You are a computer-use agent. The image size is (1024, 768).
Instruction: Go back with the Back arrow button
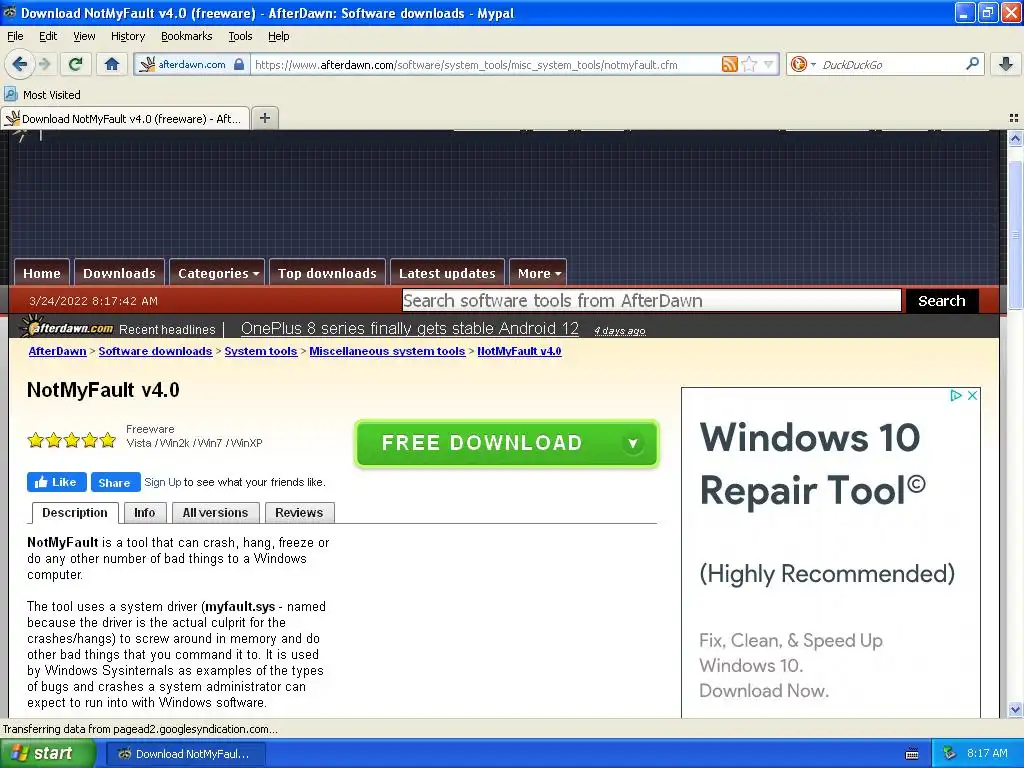coord(20,64)
